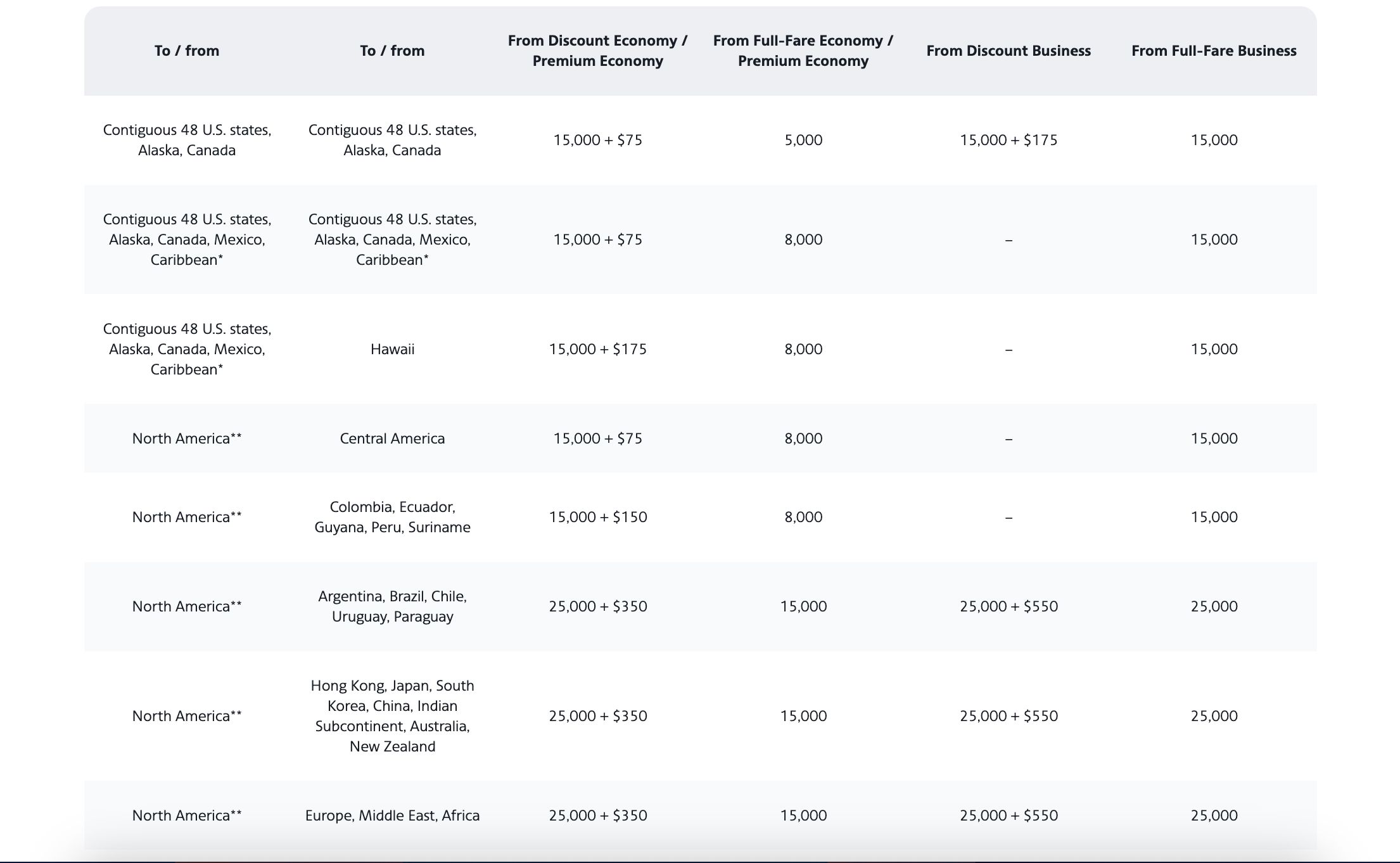1400x863 pixels.
Task: Click '8,000' in the Colombia, Ecuador row
Action: tap(803, 517)
